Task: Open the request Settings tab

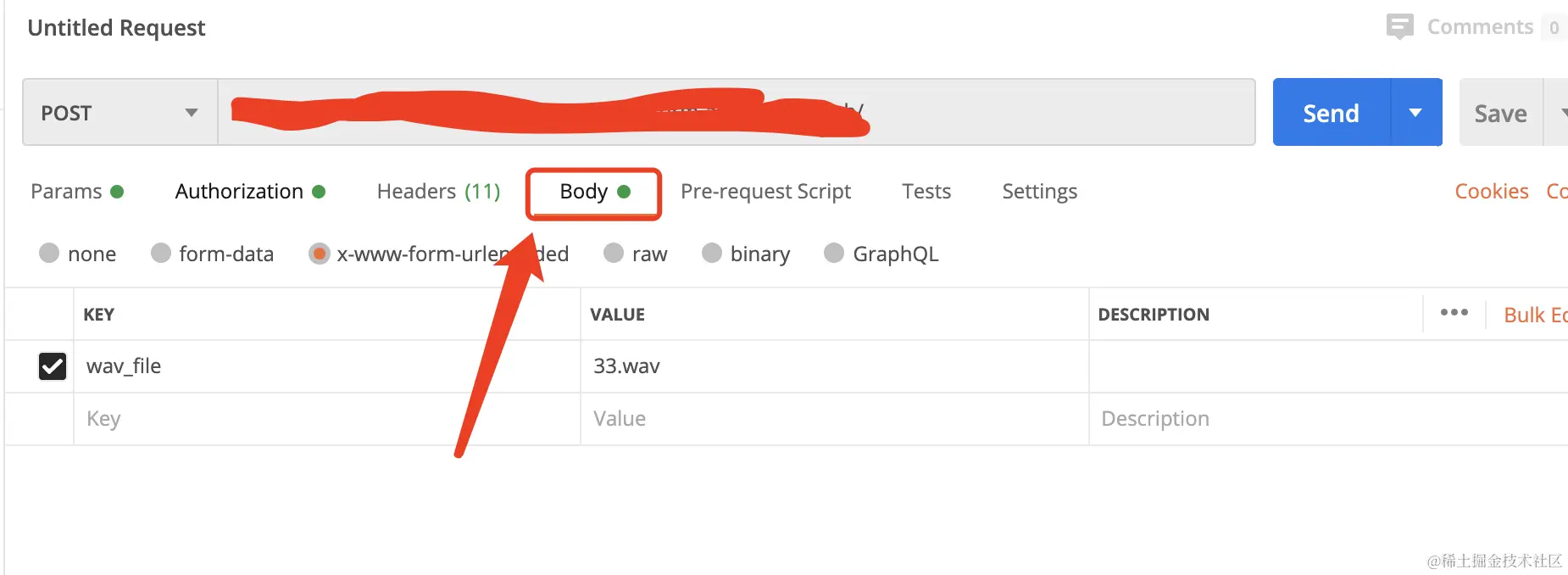Action: point(1039,192)
